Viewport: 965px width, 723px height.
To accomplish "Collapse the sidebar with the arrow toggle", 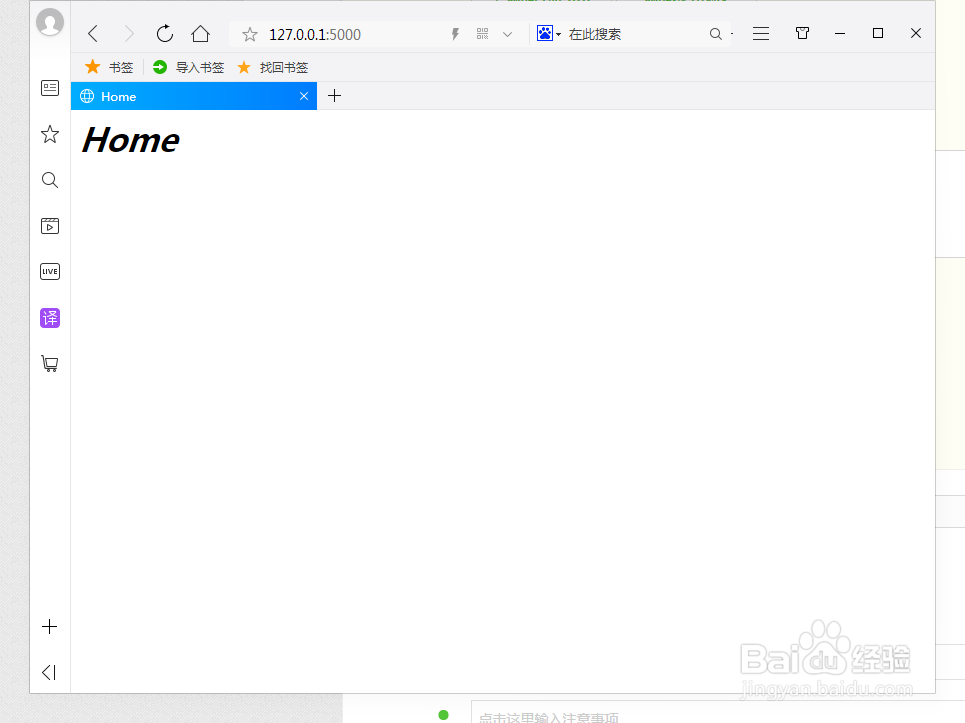I will pyautogui.click(x=49, y=672).
